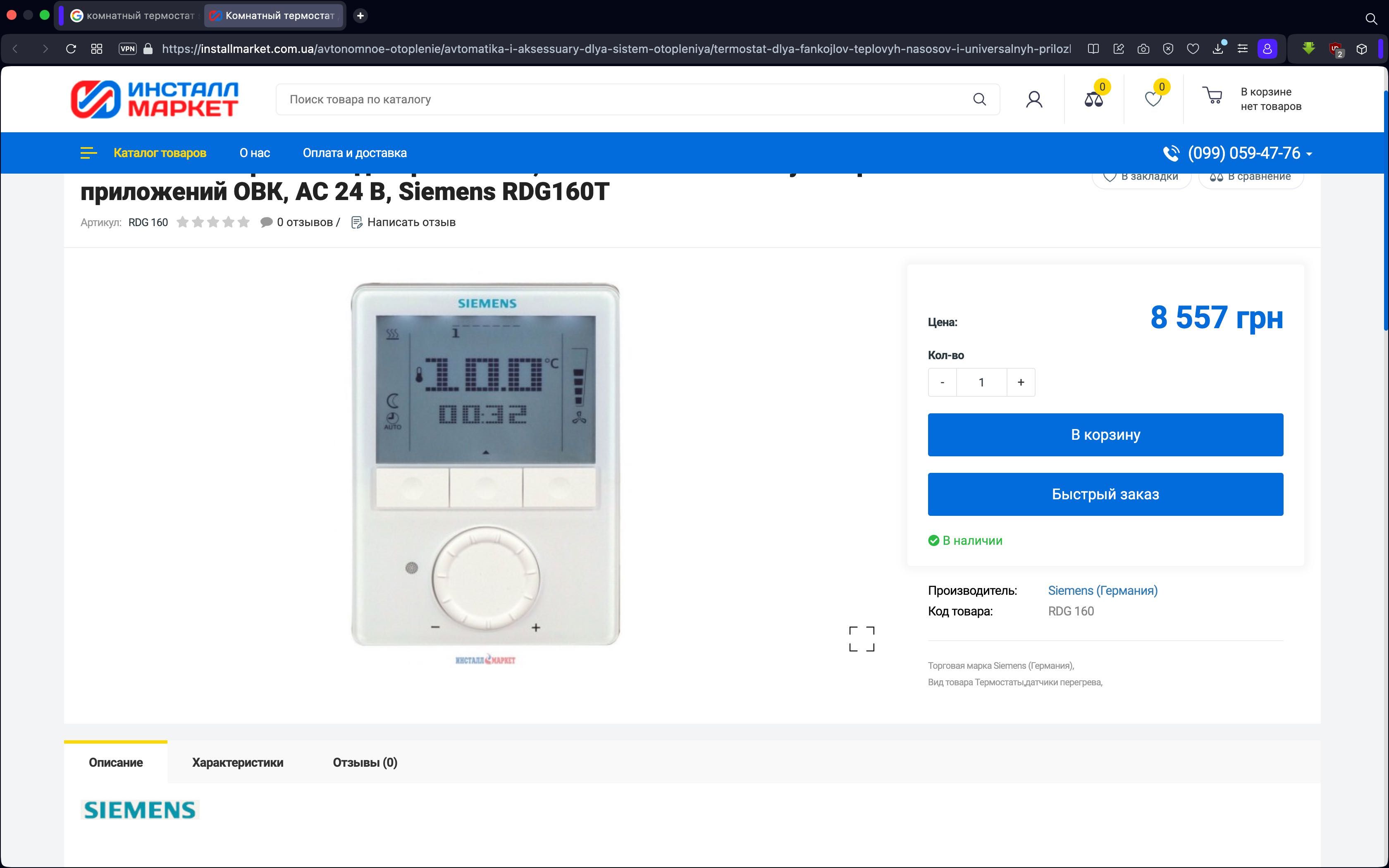Click the В закладки button
The height and width of the screenshot is (868, 1389).
[1142, 177]
